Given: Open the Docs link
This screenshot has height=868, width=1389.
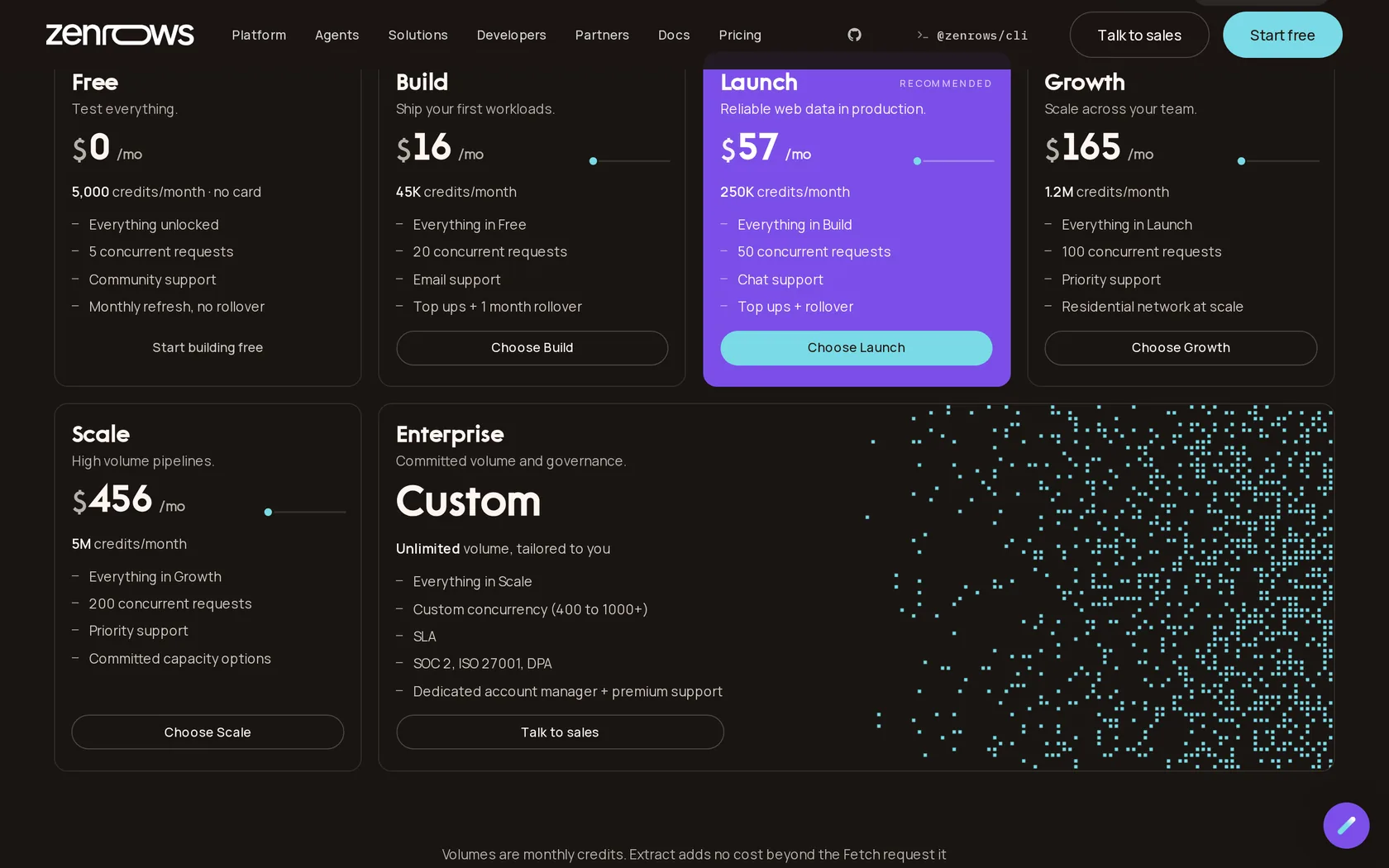Looking at the screenshot, I should [x=674, y=35].
